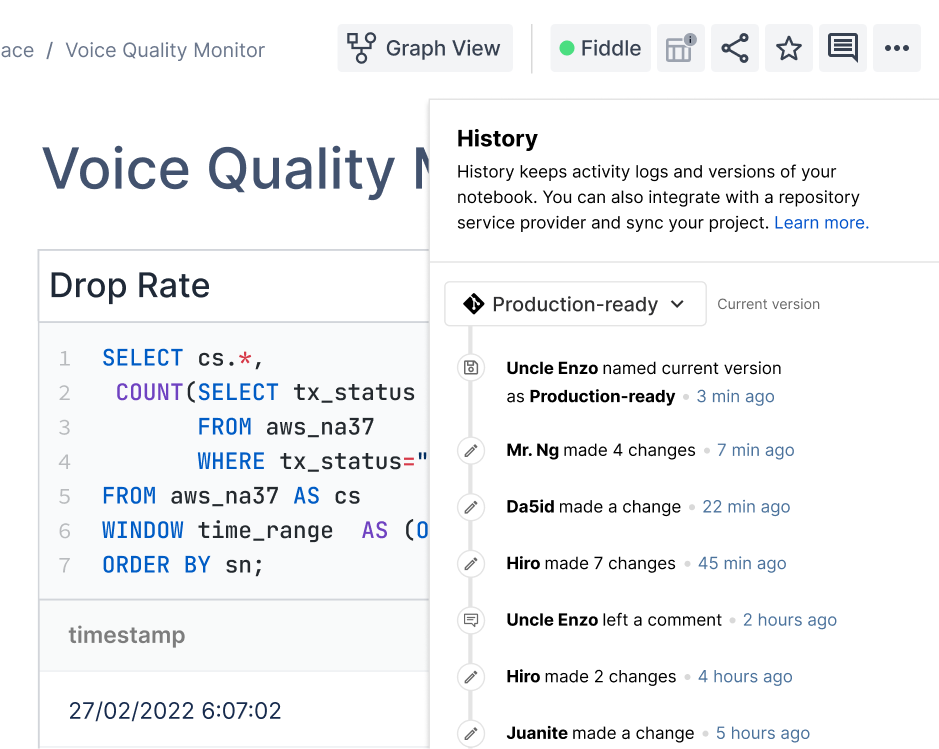Toggle the star to favorite the notebook
The height and width of the screenshot is (749, 939).
coord(789,48)
